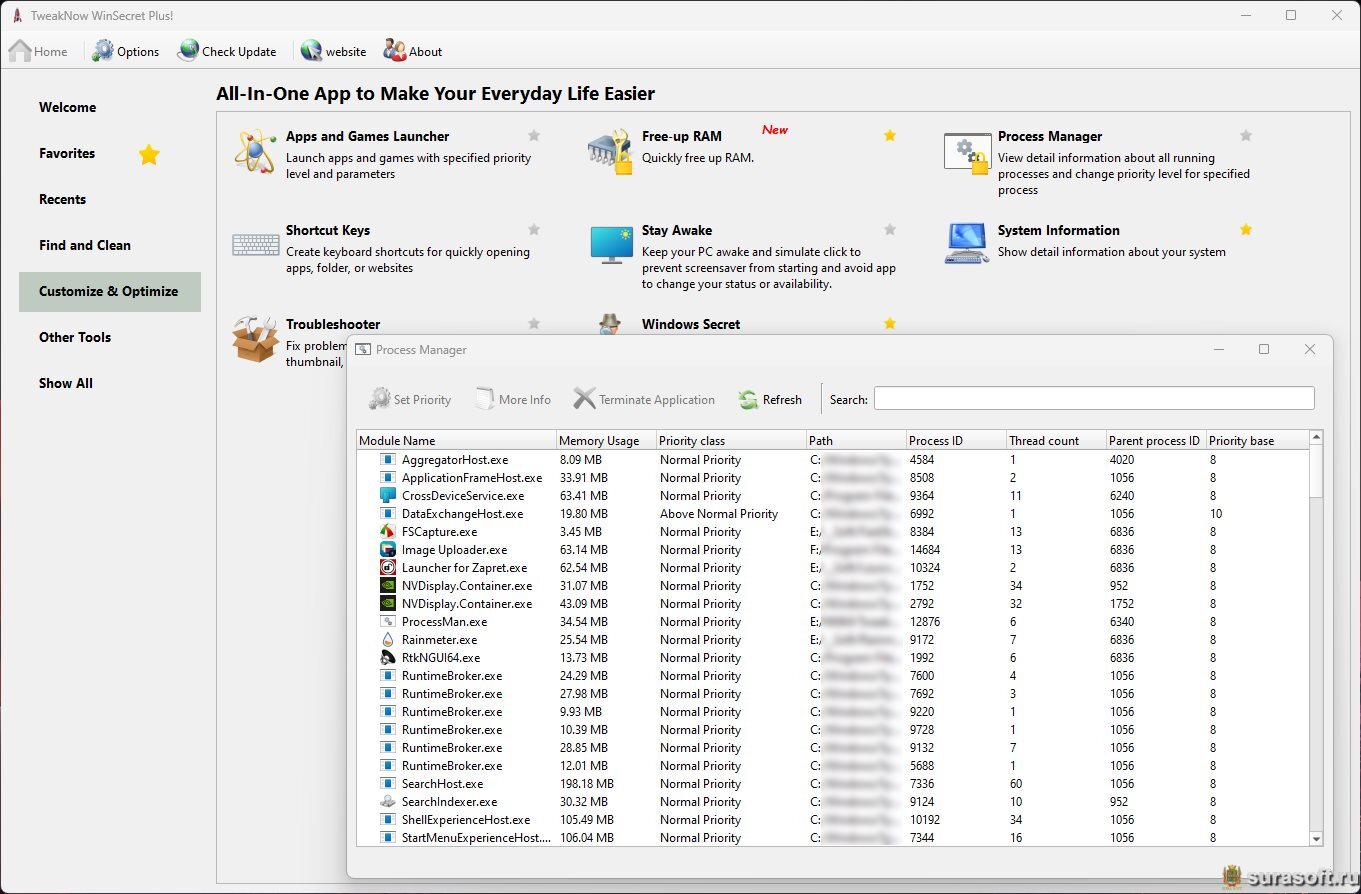The width and height of the screenshot is (1361, 894).
Task: Focus the Search input field
Action: click(x=1094, y=398)
